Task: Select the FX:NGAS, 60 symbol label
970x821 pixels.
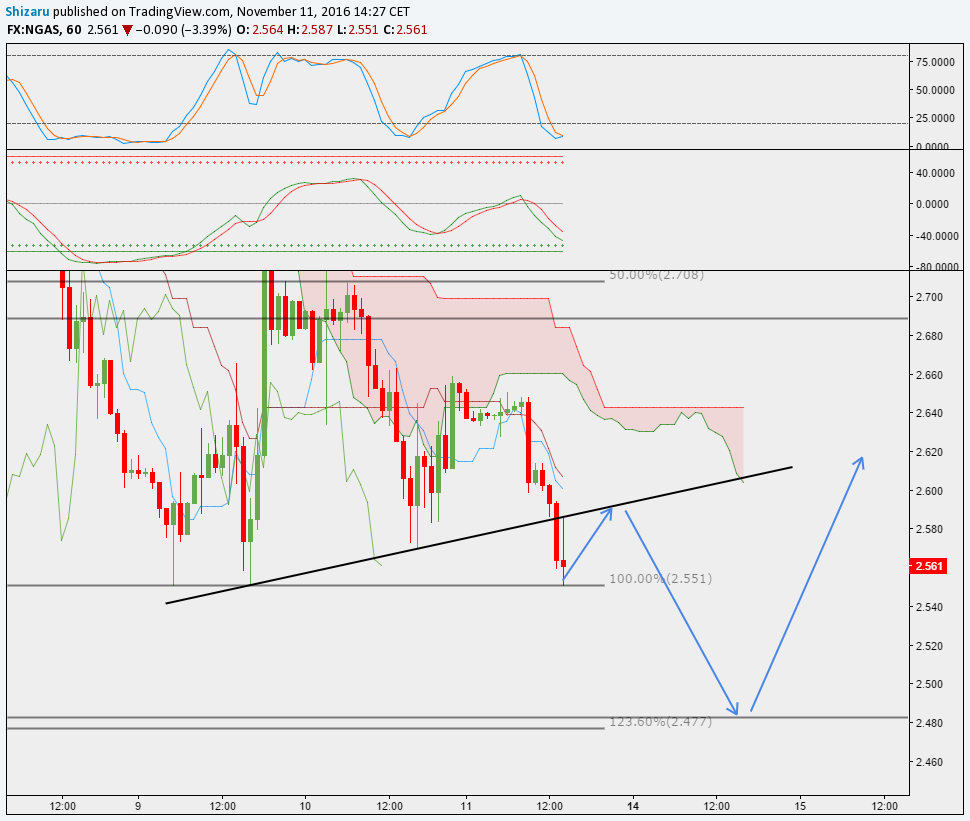Action: [45, 30]
